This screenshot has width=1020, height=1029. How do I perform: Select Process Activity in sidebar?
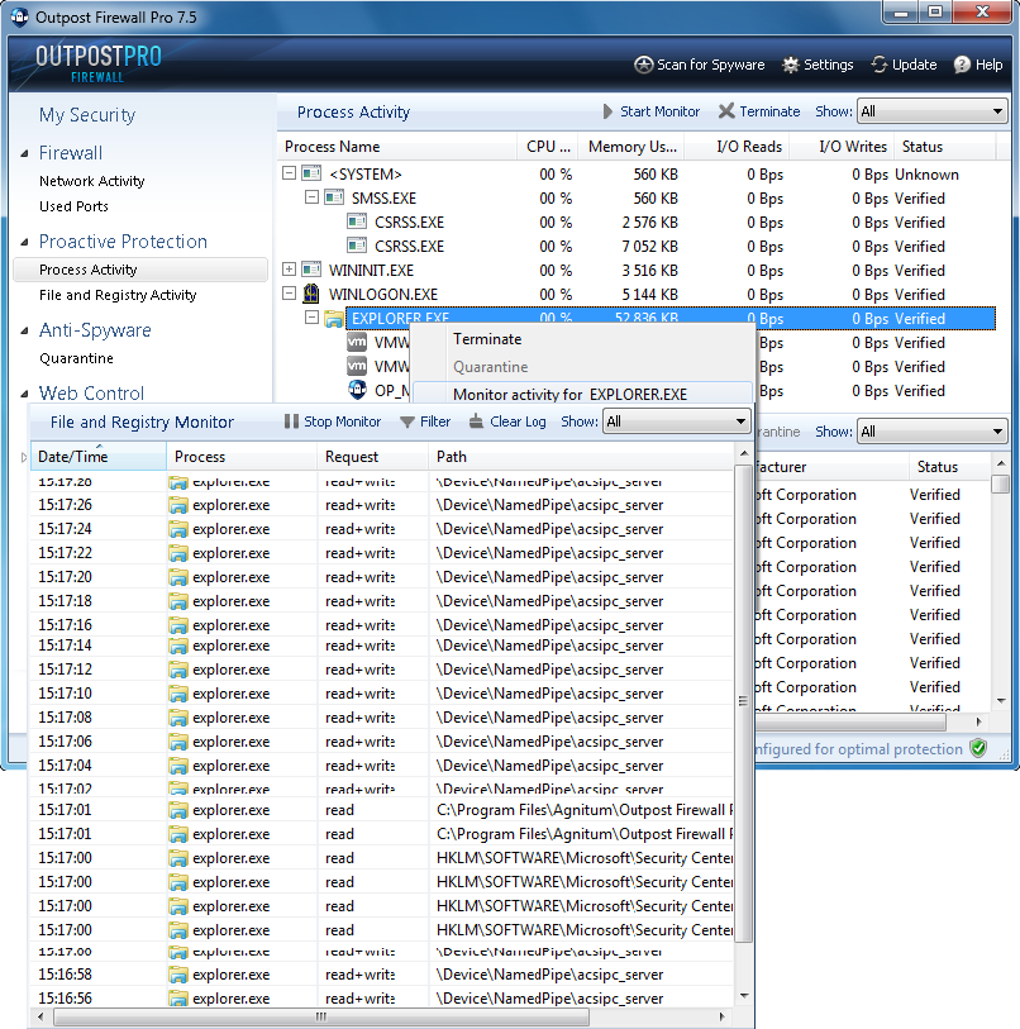(x=140, y=270)
